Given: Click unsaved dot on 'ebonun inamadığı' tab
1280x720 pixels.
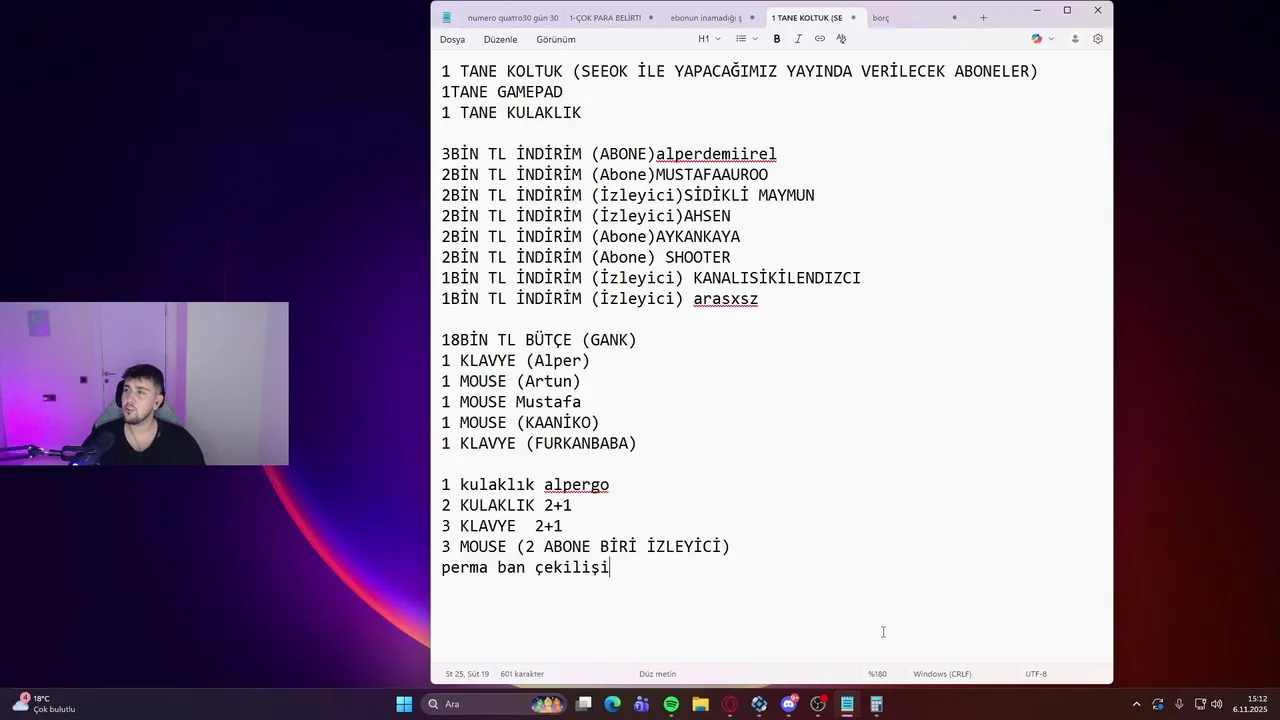Looking at the screenshot, I should [x=752, y=18].
